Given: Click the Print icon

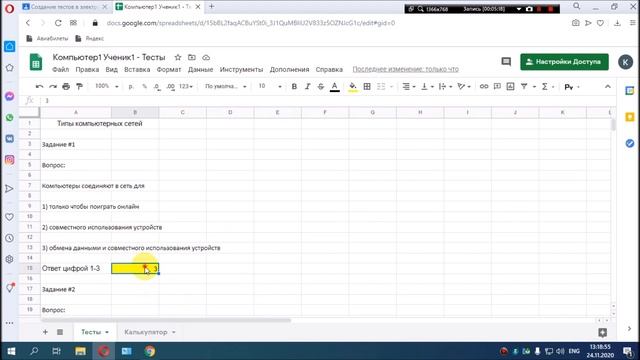Looking at the screenshot, I should [x=66, y=87].
